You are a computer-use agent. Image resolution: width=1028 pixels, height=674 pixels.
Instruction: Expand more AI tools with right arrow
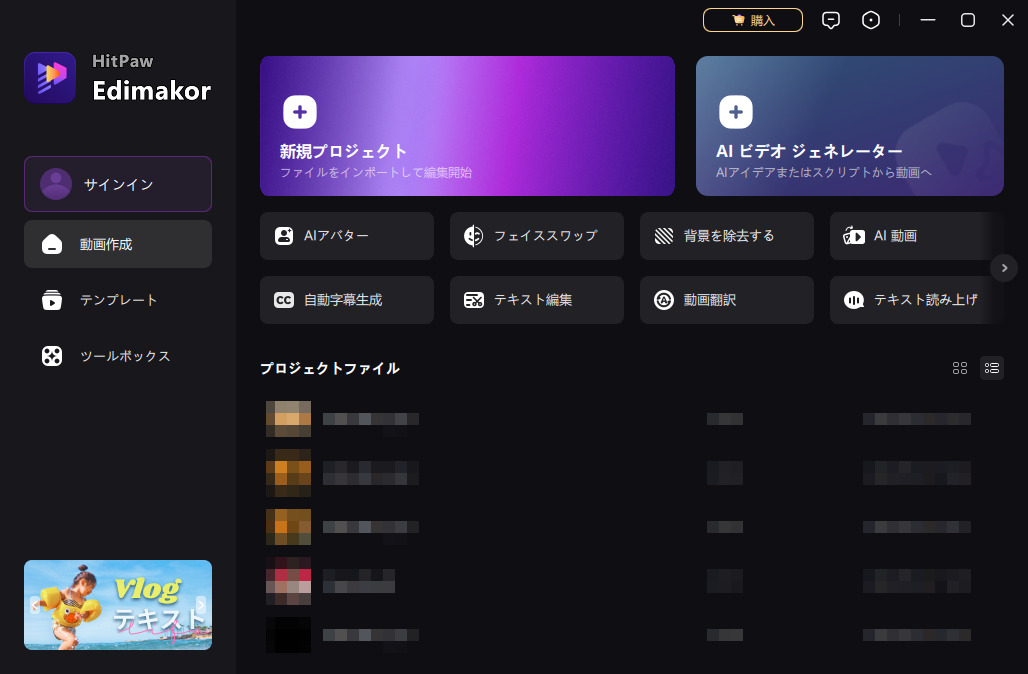(x=1004, y=268)
